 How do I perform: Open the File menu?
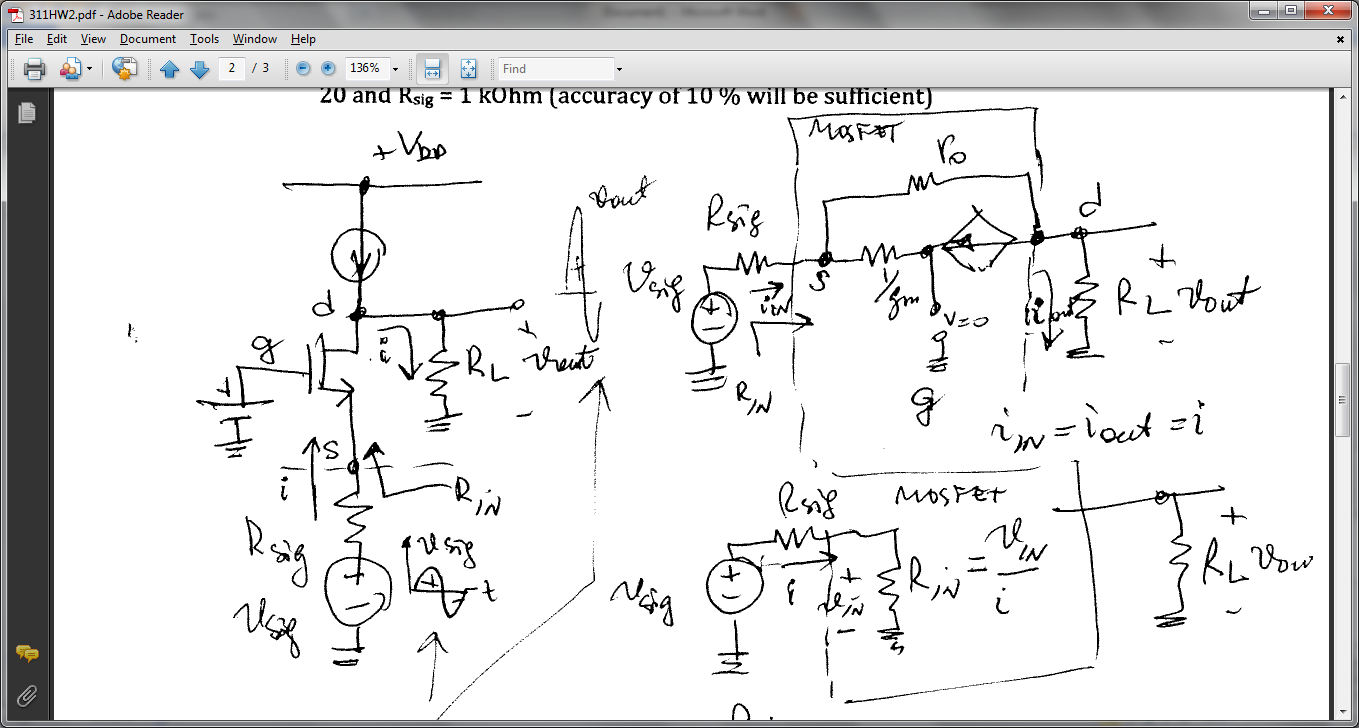(24, 39)
